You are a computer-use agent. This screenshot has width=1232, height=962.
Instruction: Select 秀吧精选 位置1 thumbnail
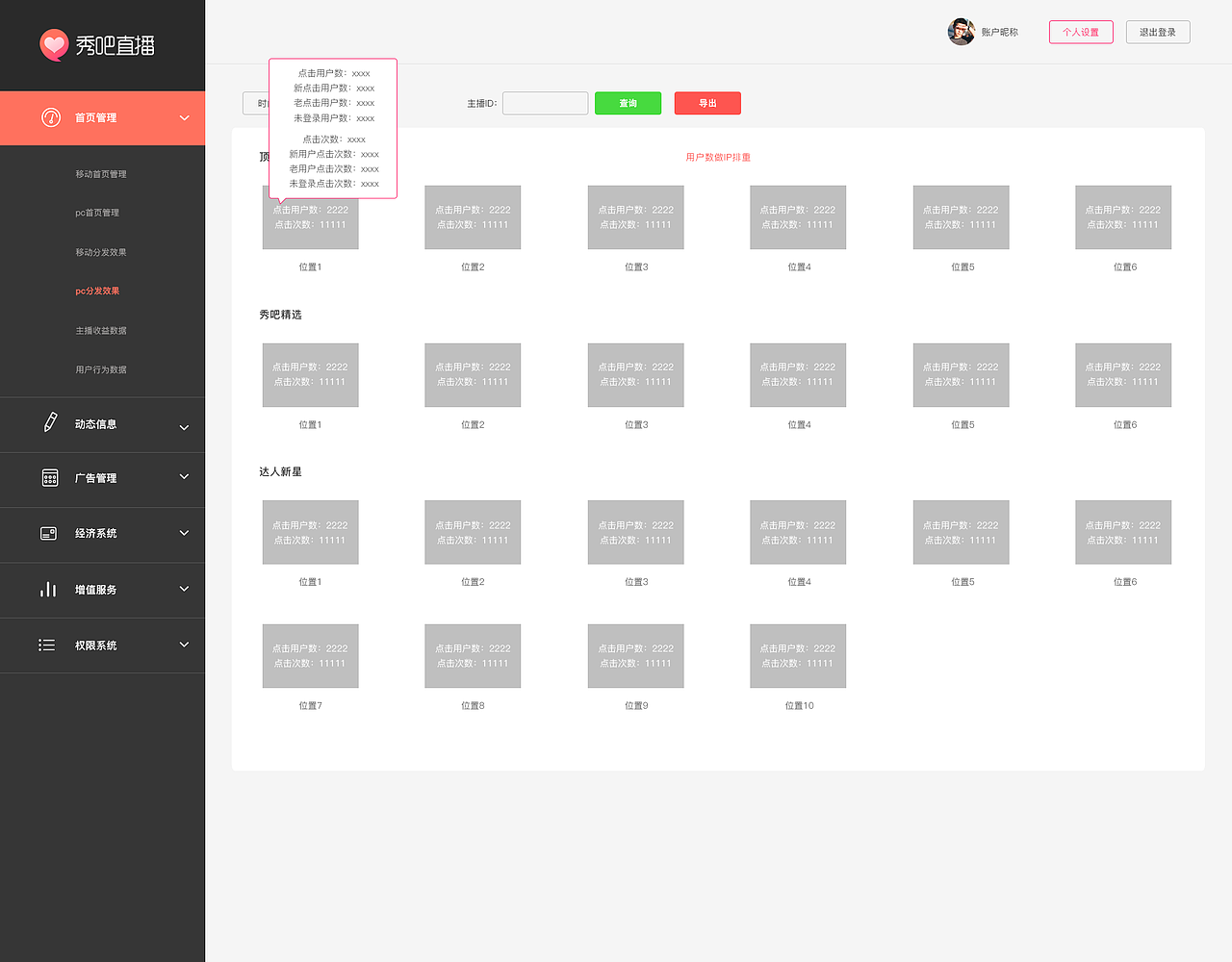tap(310, 375)
